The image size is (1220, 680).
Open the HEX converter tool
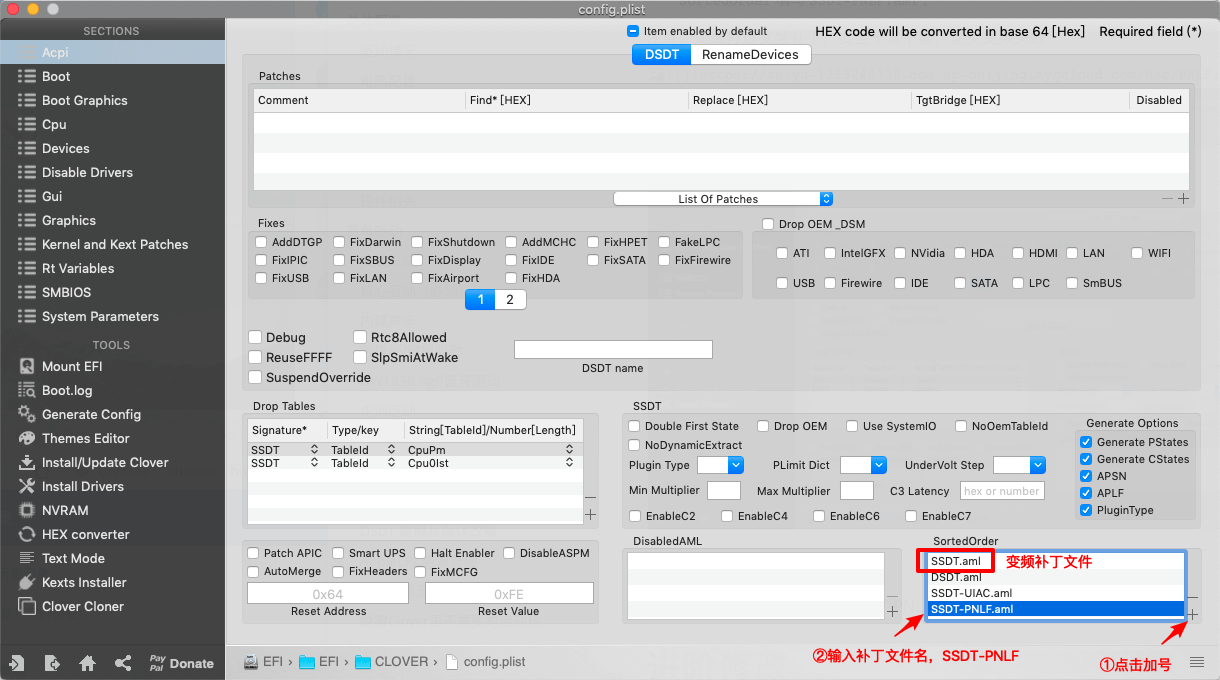tap(85, 534)
